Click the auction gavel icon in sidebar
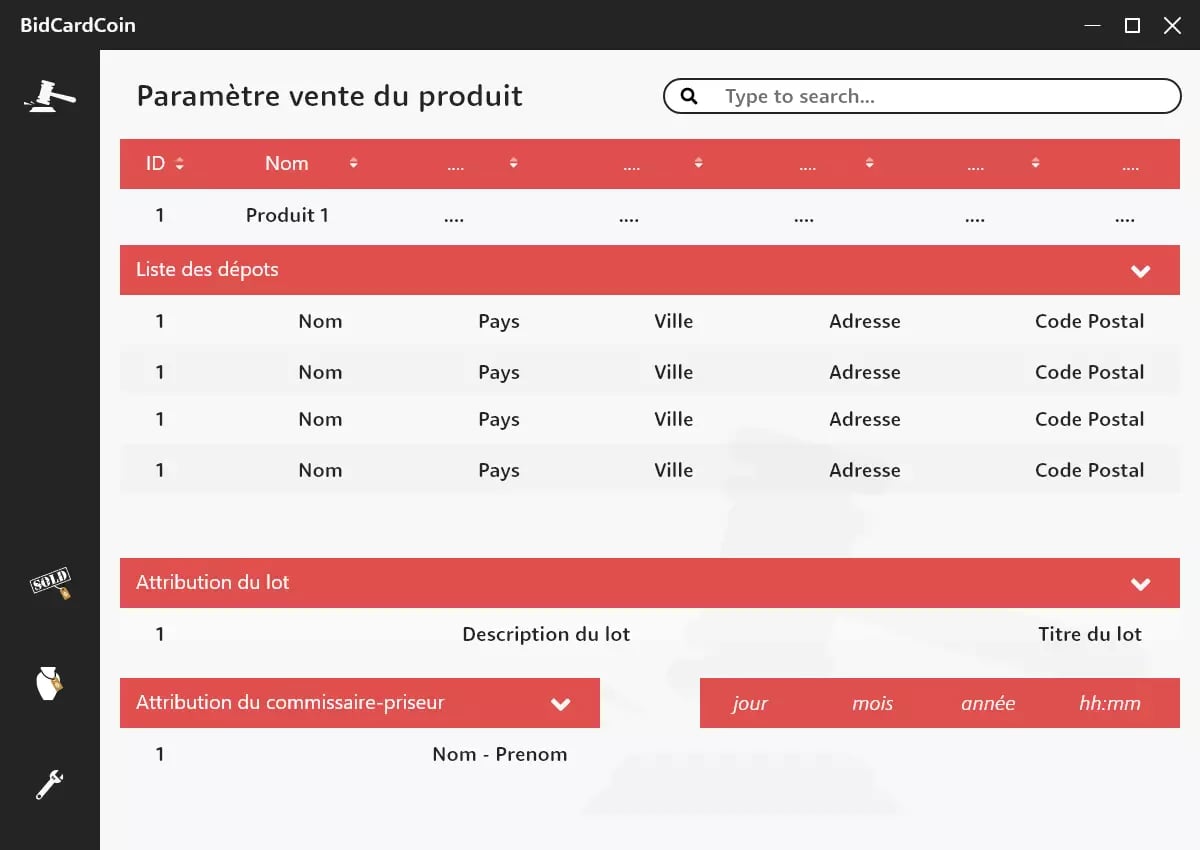 click(x=50, y=96)
